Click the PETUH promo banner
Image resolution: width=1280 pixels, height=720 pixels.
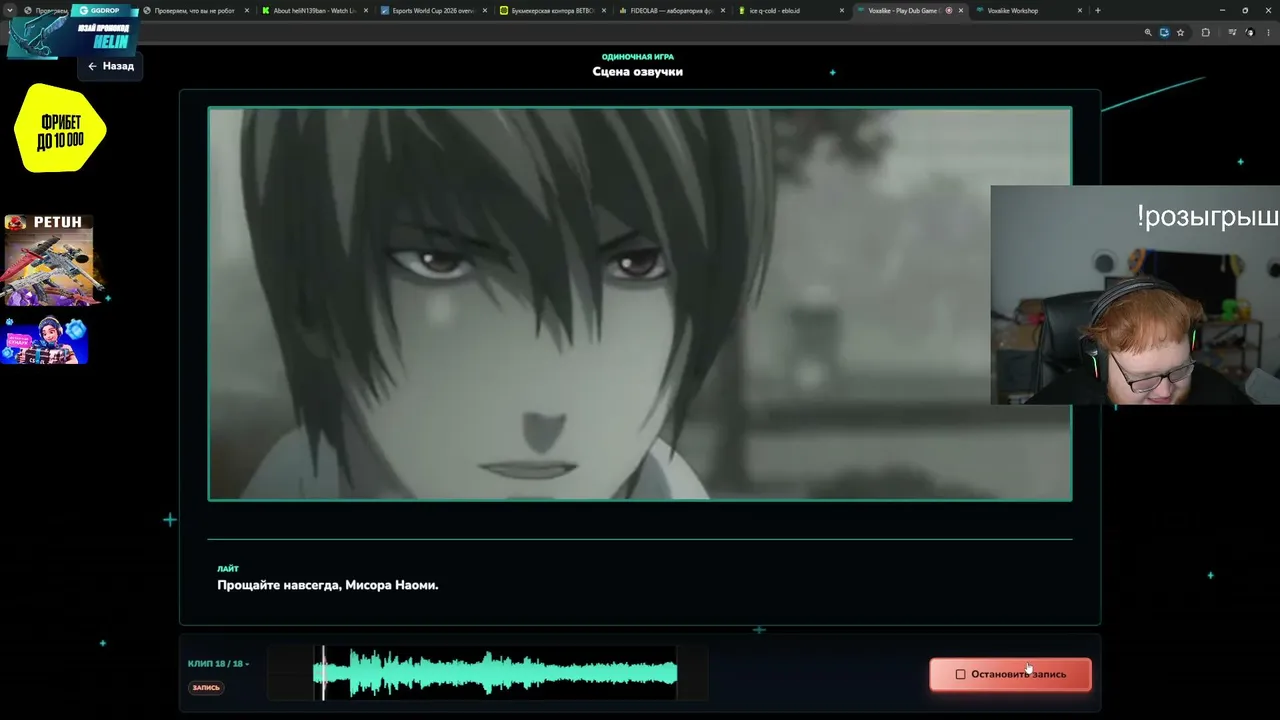pyautogui.click(x=50, y=259)
